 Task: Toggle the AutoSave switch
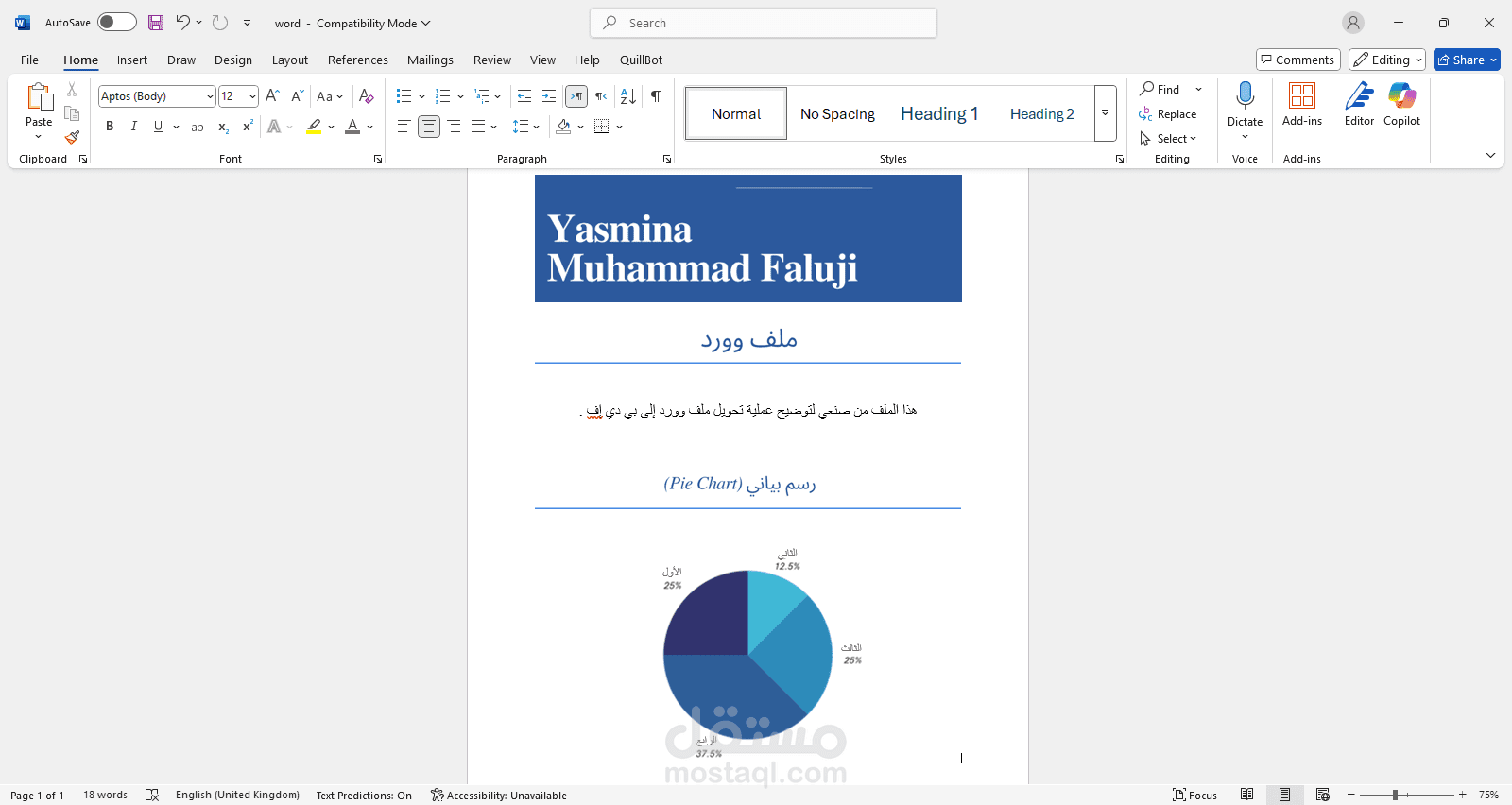pos(117,23)
